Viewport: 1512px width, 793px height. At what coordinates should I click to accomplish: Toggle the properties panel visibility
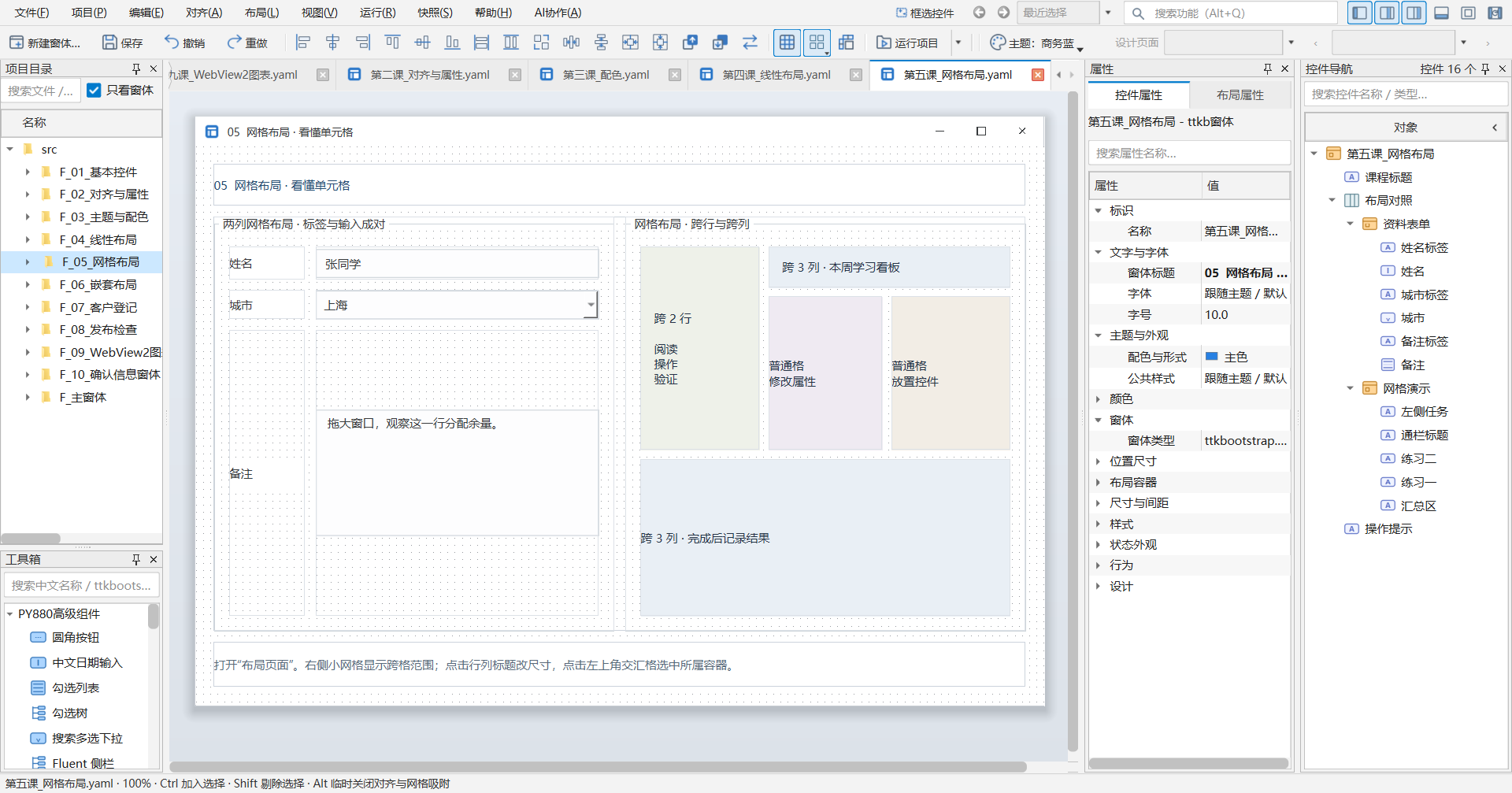[x=1387, y=13]
